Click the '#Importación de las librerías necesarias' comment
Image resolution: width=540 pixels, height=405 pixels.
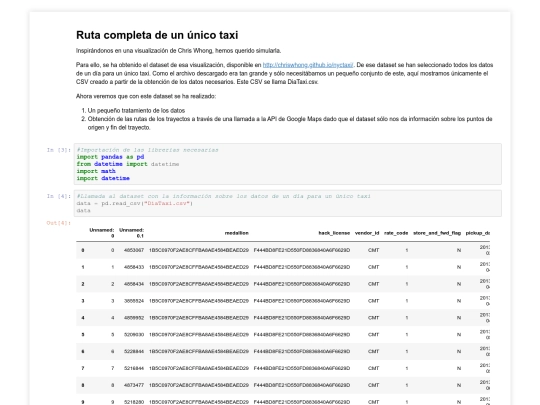point(147,150)
